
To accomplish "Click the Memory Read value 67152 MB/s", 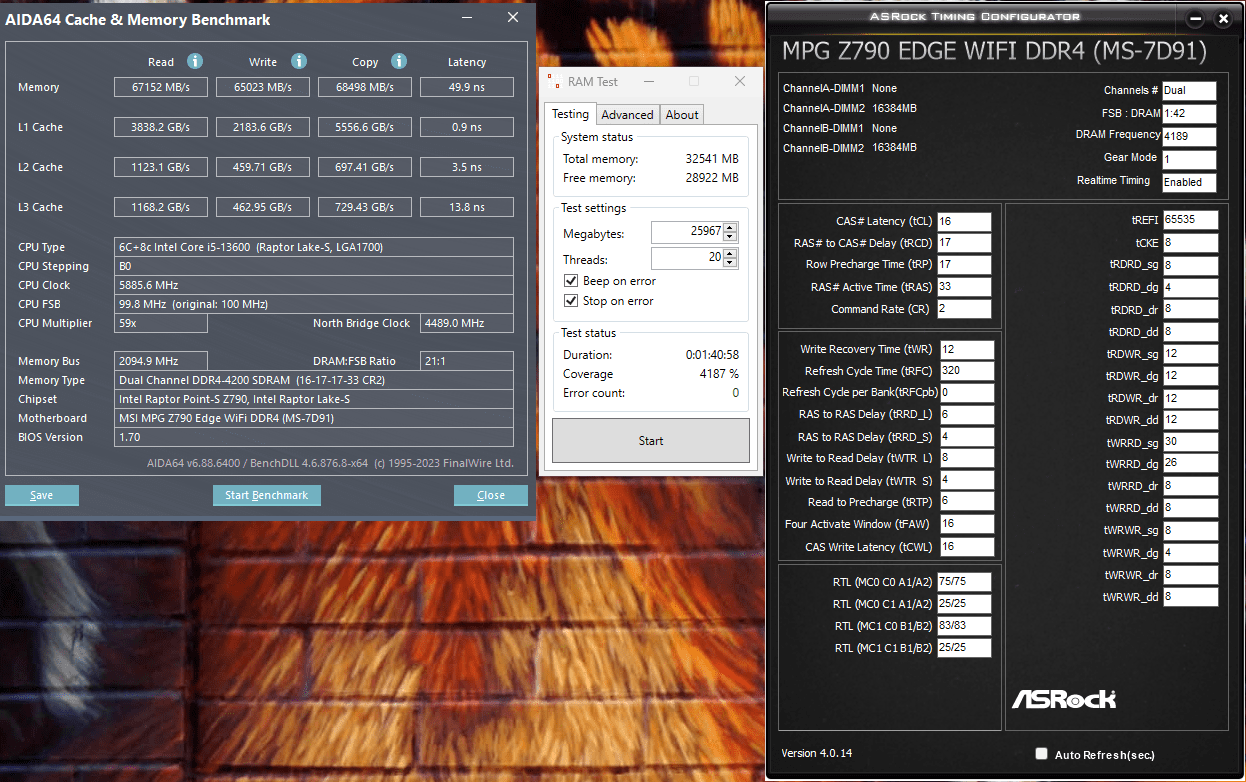I will [x=161, y=87].
